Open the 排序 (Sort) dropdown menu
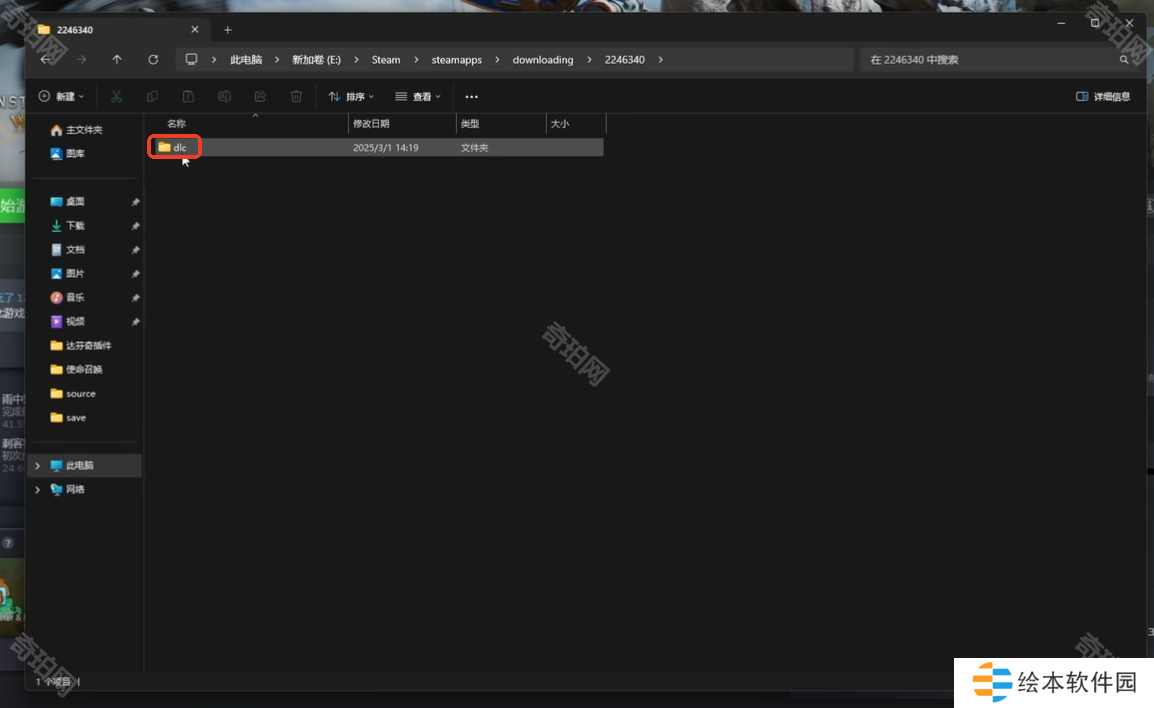 point(351,97)
